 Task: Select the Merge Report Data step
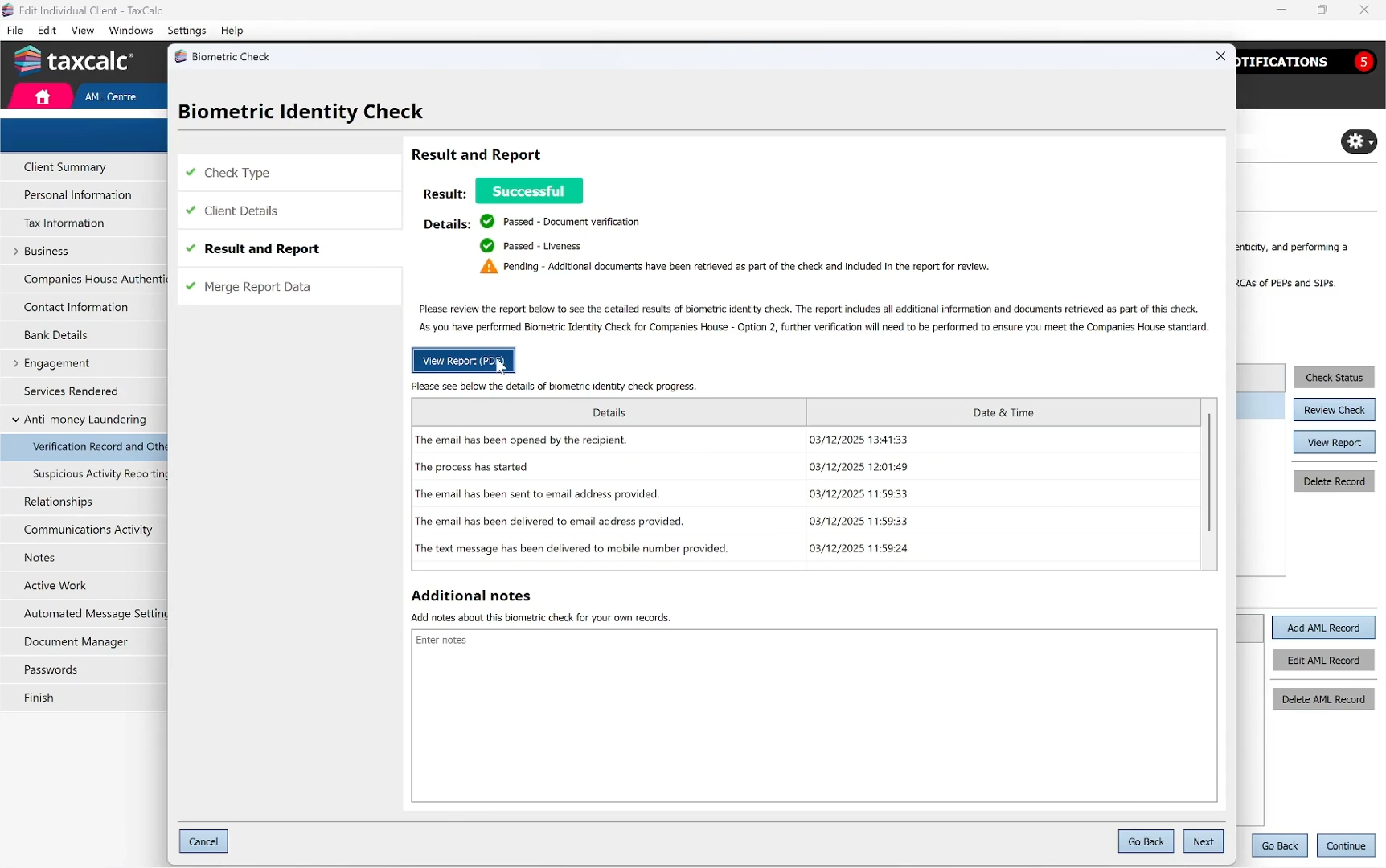[289, 286]
